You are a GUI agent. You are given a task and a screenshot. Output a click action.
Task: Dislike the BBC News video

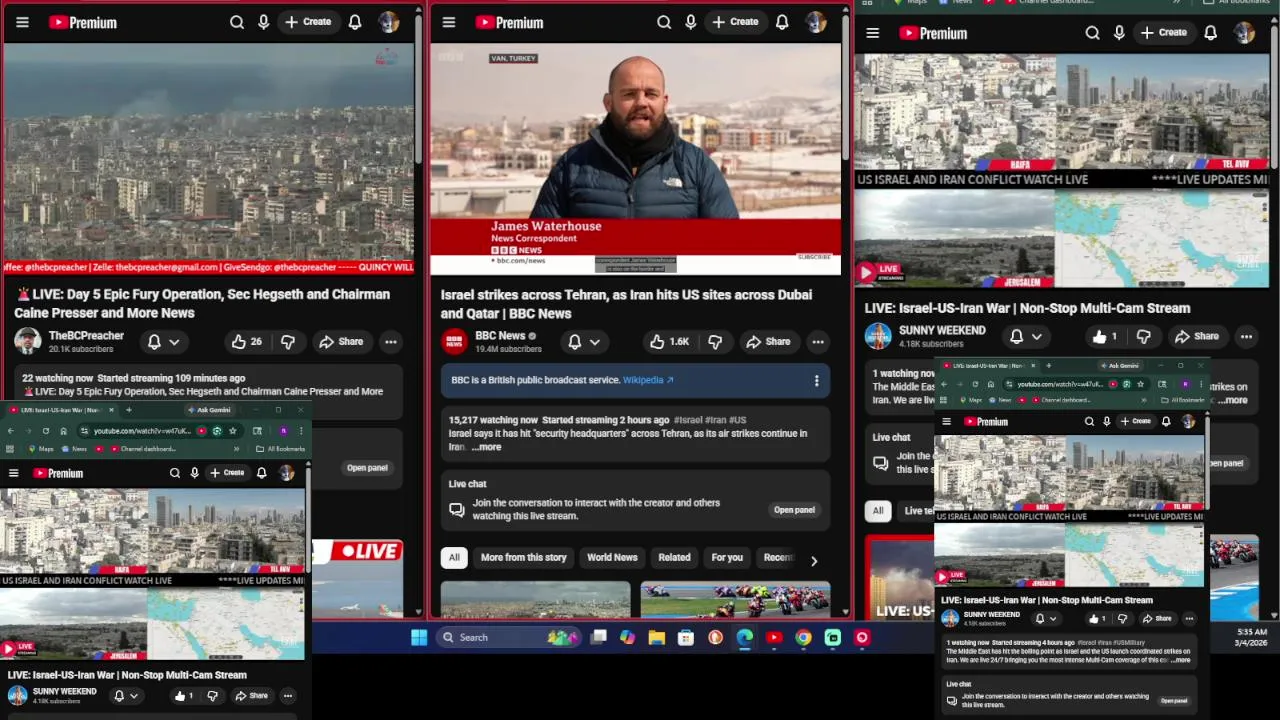click(715, 341)
